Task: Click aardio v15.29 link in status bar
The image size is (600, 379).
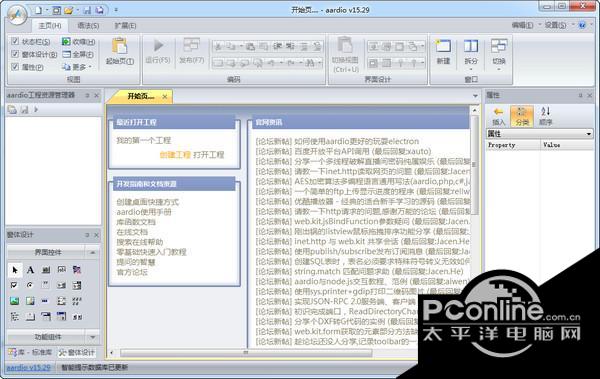Action: pyautogui.click(x=29, y=368)
